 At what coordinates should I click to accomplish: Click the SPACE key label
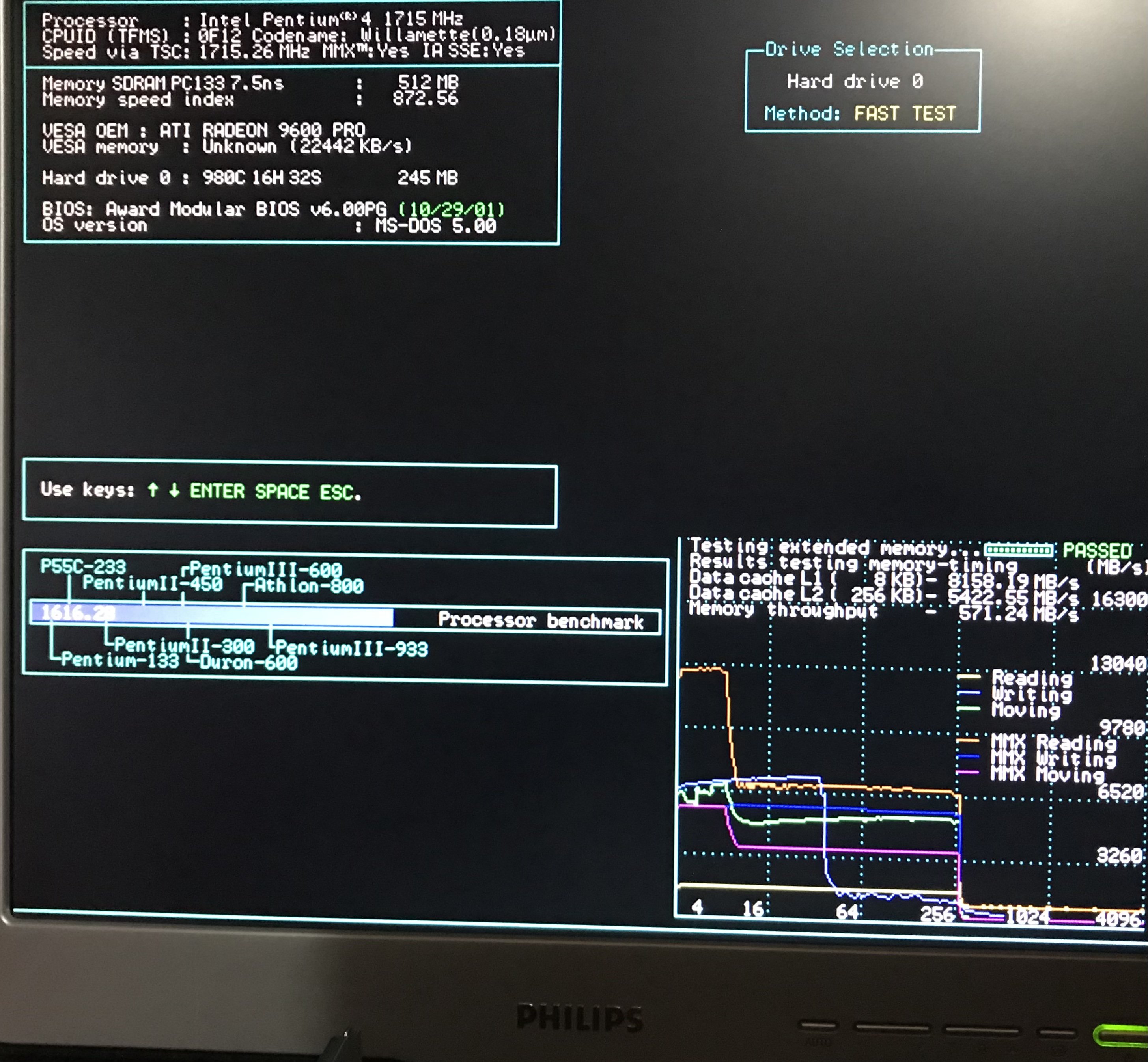tap(282, 491)
